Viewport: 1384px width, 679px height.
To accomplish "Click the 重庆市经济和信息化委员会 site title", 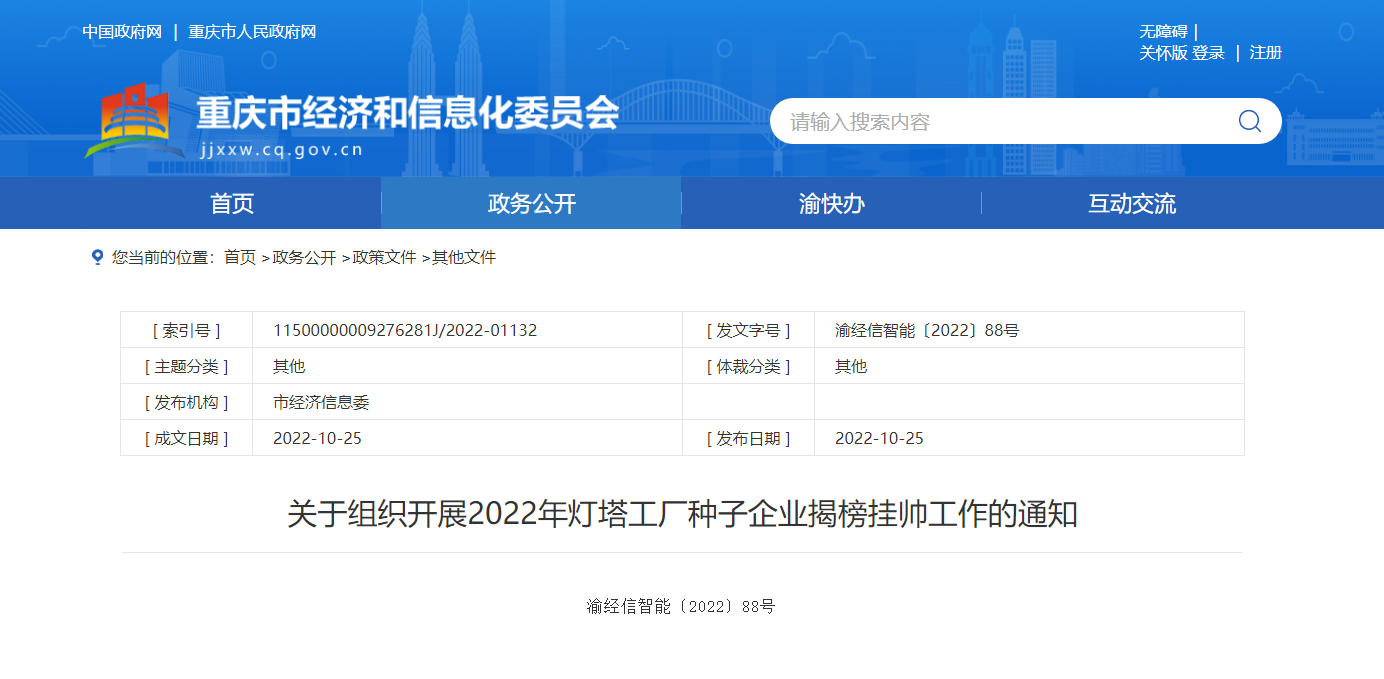I will [407, 113].
